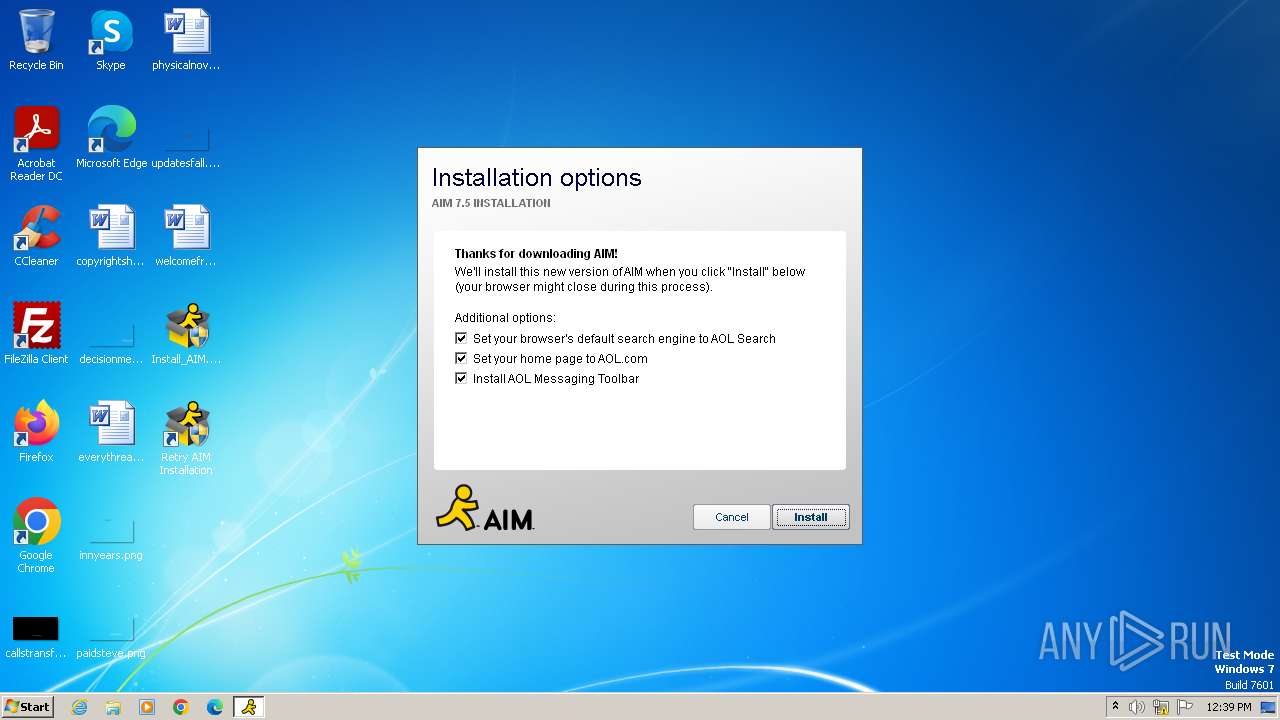The width and height of the screenshot is (1280, 720).
Task: Select the CCleaner desktop shortcut
Action: pos(36,236)
